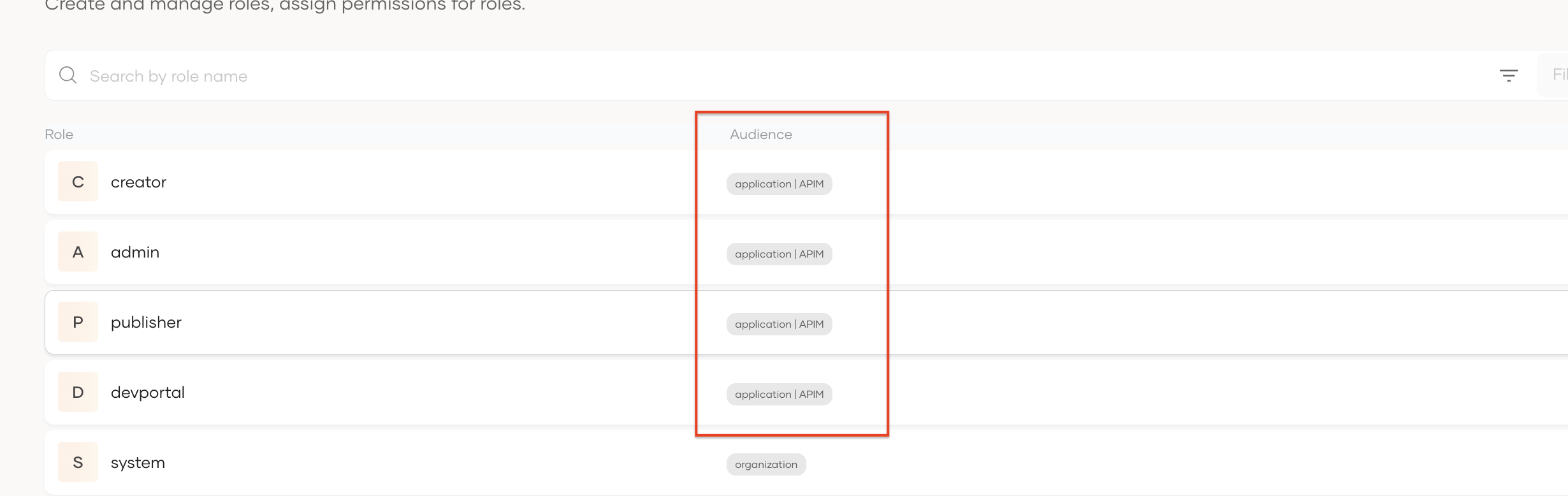Open the admin role
This screenshot has height=496, width=1568.
pyautogui.click(x=135, y=252)
